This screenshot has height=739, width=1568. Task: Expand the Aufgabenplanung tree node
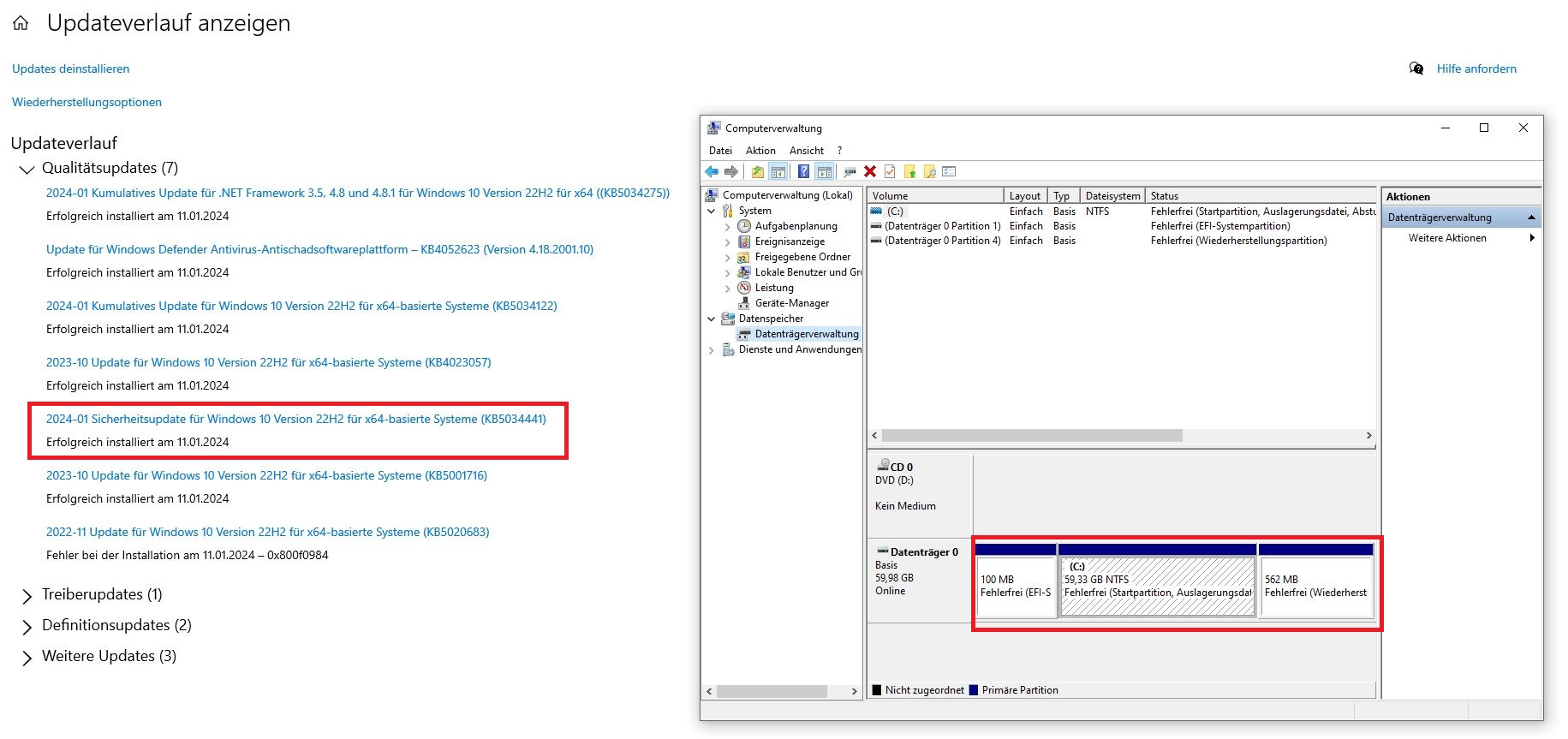tap(728, 227)
